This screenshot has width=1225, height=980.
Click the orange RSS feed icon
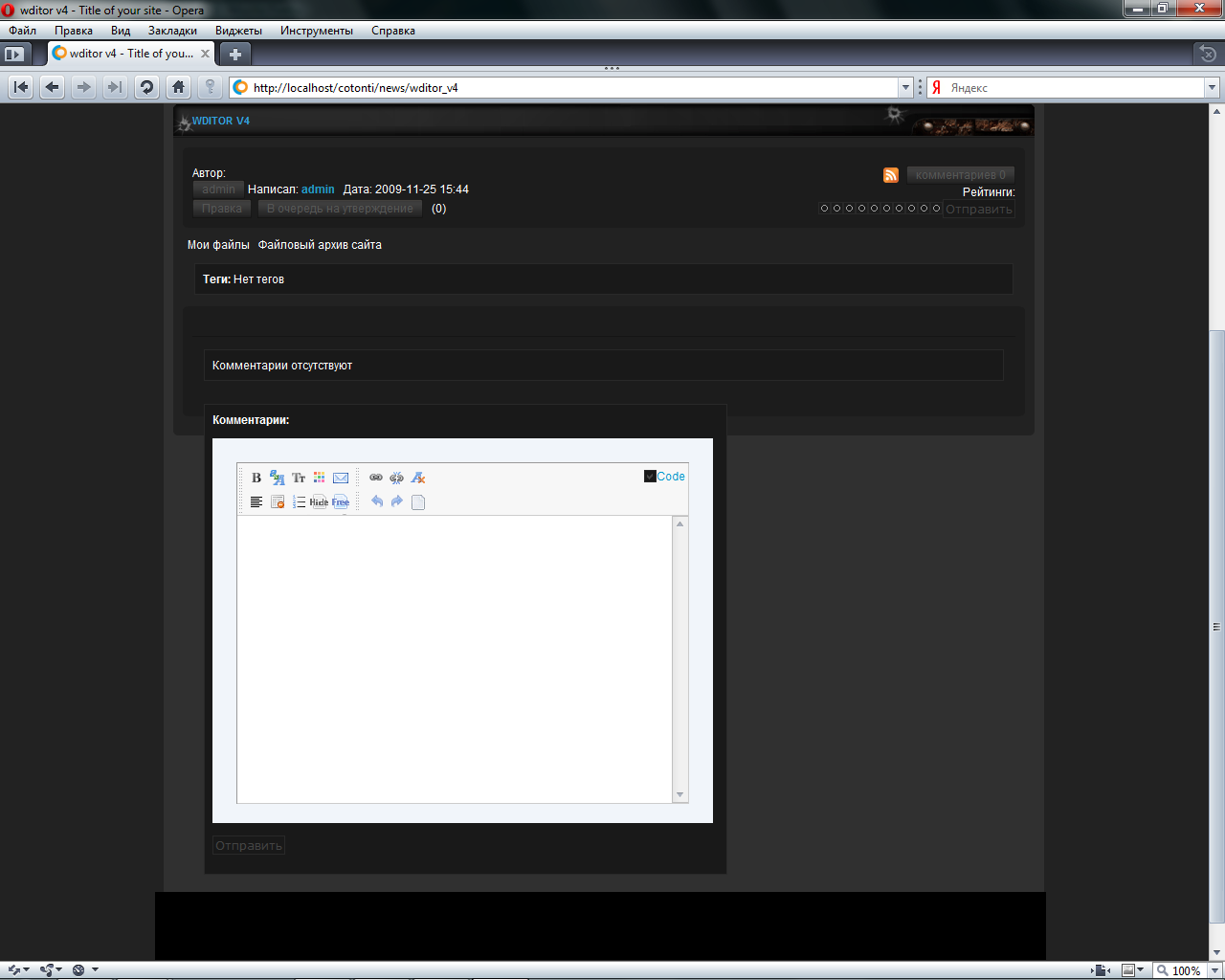point(891,175)
